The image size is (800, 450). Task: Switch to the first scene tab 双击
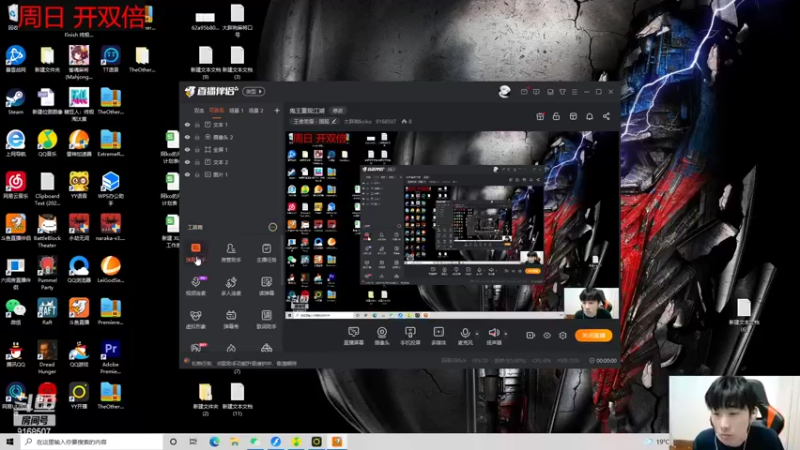pyautogui.click(x=199, y=110)
